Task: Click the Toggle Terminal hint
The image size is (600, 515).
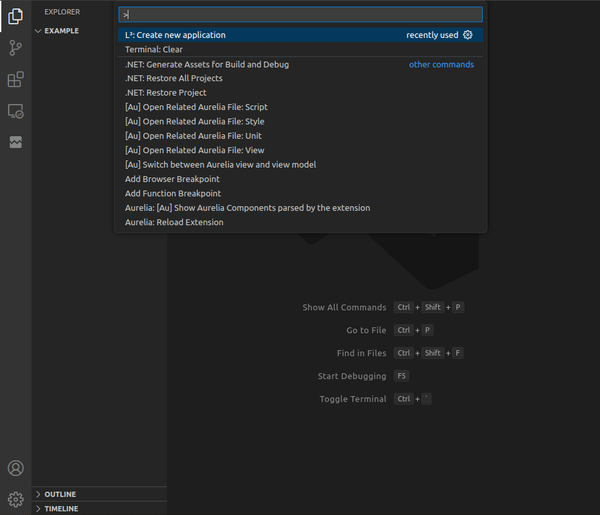Action: coord(353,399)
